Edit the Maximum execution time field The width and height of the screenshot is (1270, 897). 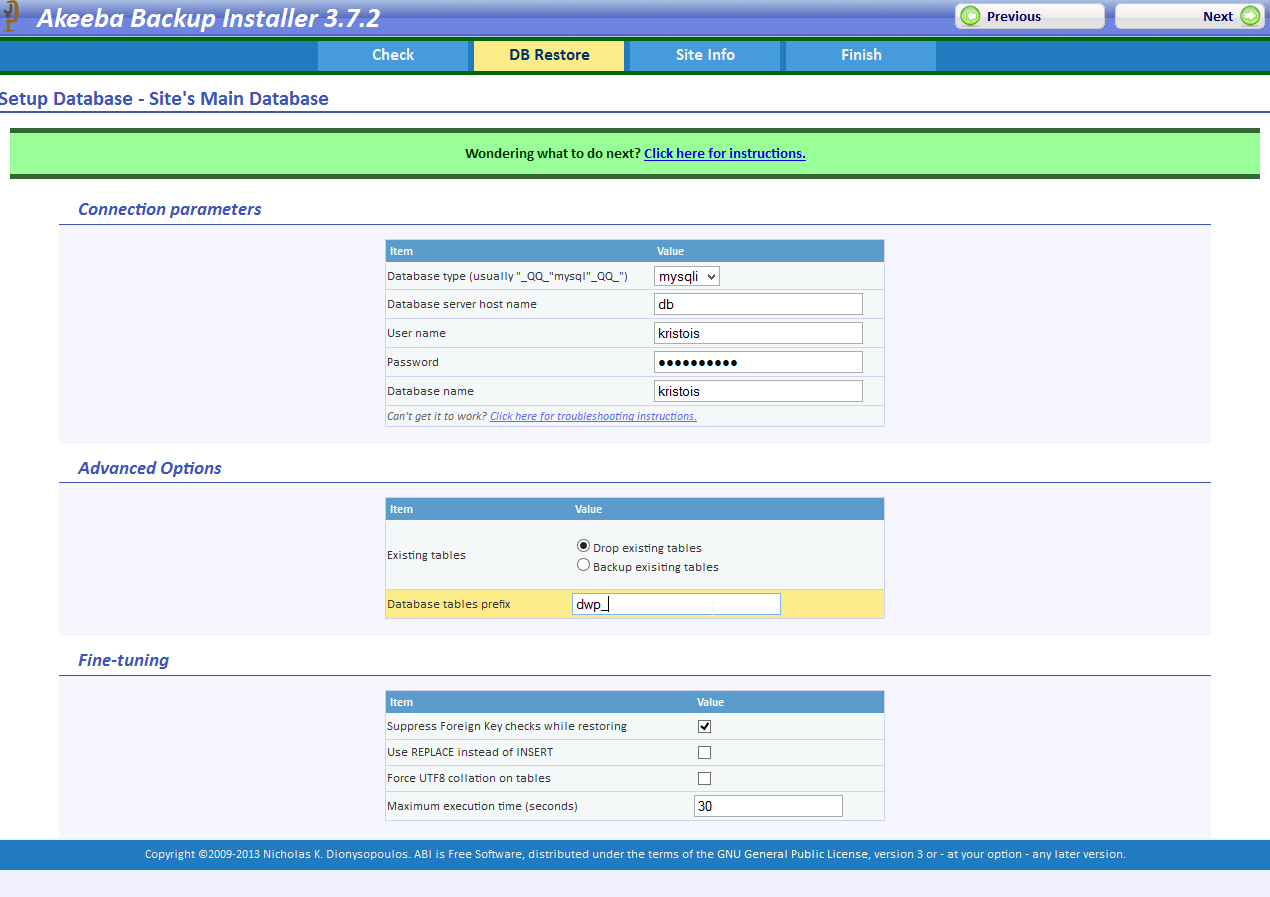point(768,806)
